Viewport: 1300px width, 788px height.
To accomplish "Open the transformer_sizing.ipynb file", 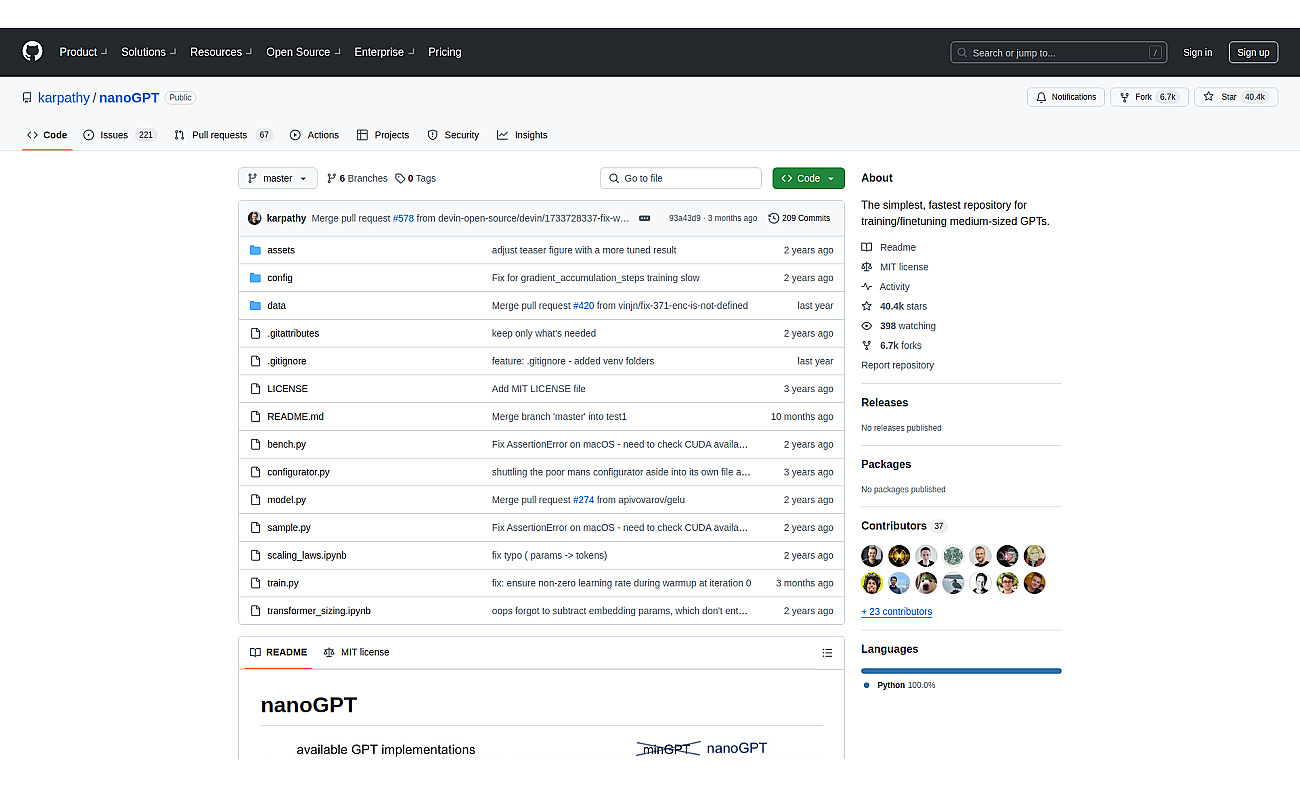I will [319, 611].
